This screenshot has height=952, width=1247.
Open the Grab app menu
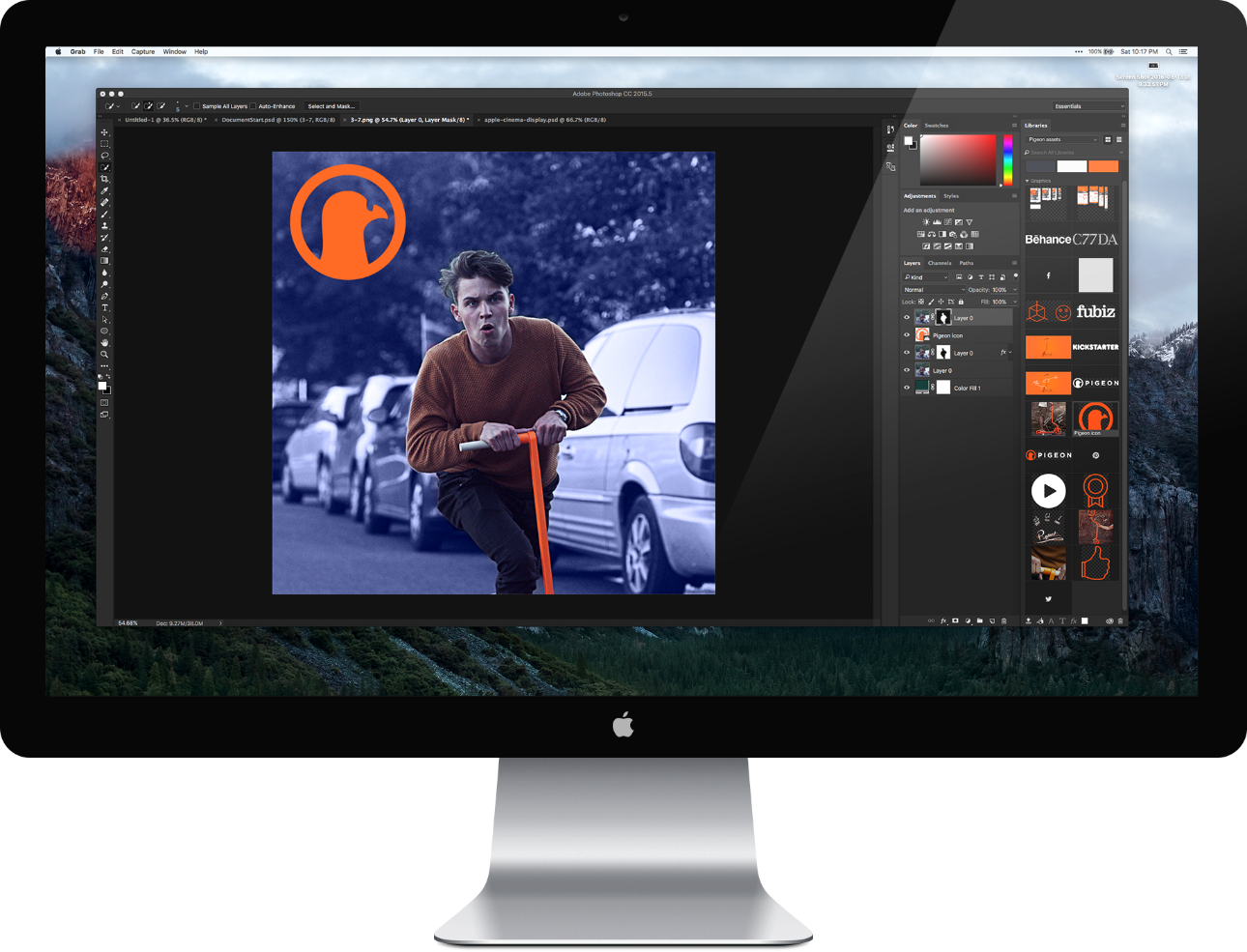78,52
